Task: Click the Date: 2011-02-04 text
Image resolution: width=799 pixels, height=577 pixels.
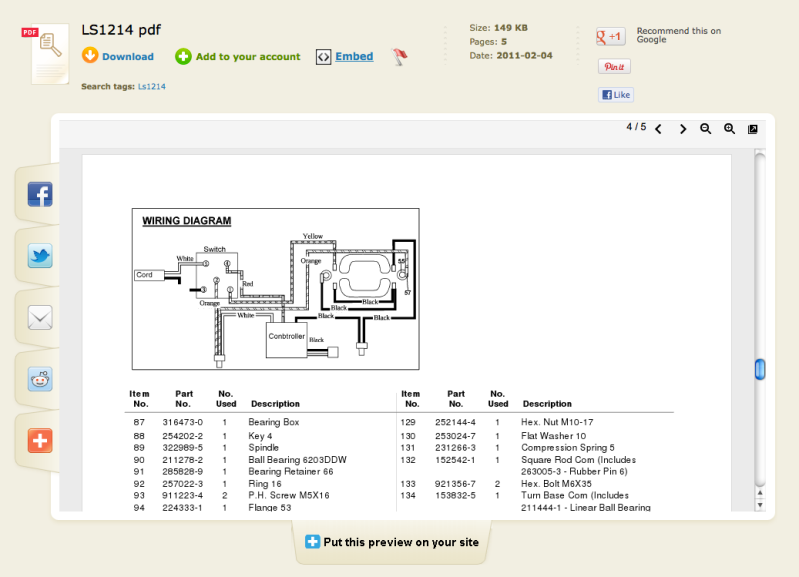Action: tap(511, 56)
